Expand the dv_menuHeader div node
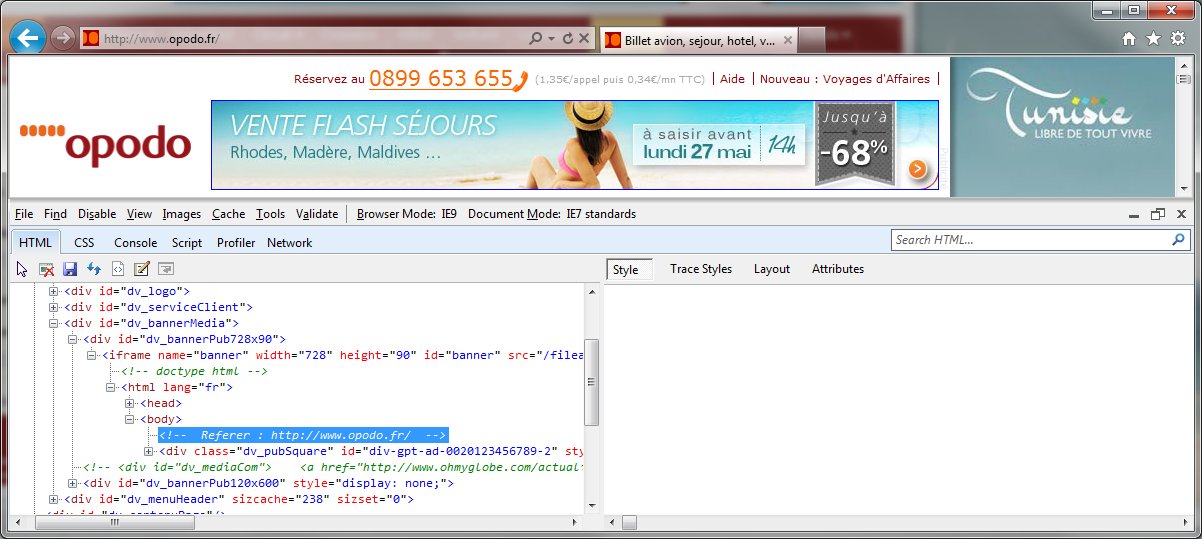Image resolution: width=1202 pixels, height=539 pixels. (54, 499)
